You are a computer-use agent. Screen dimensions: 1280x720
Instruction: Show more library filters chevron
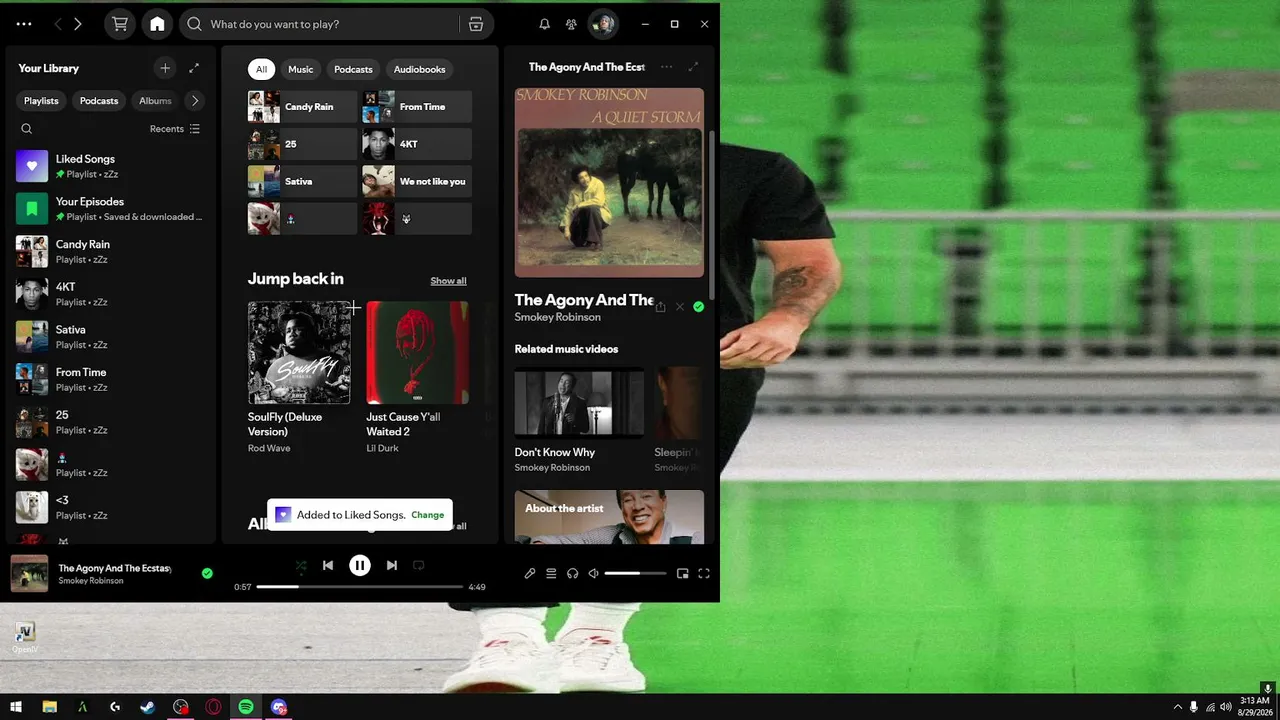click(x=195, y=101)
